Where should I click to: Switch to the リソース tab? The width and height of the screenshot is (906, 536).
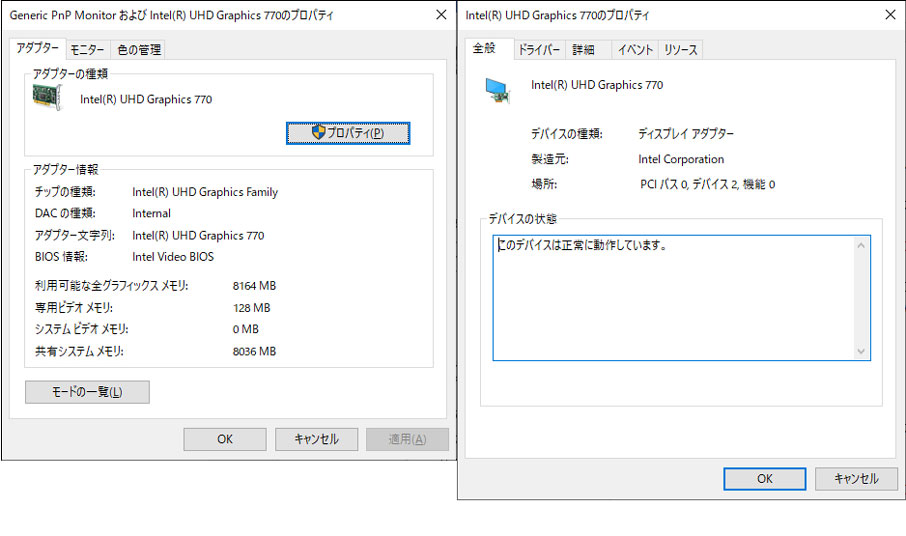[680, 50]
